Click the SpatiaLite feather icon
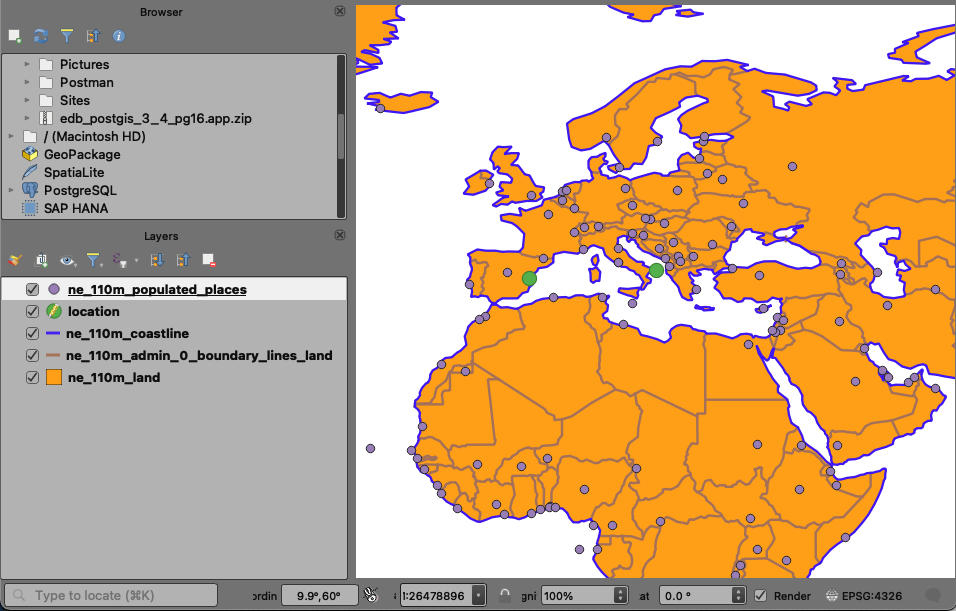The width and height of the screenshot is (956, 611). (29, 172)
